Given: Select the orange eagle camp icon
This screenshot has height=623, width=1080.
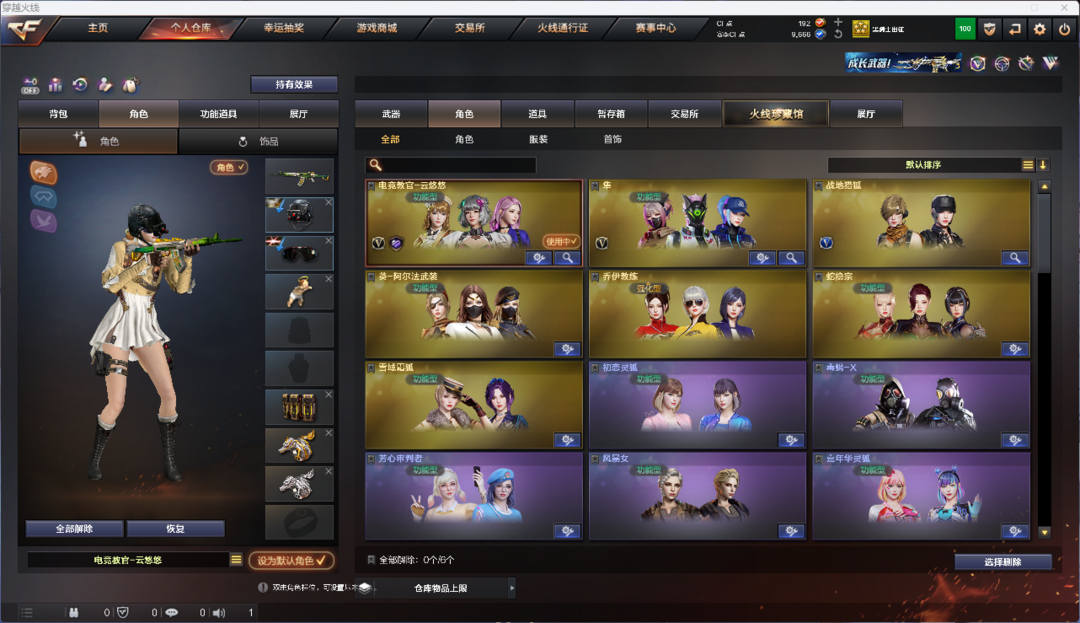Looking at the screenshot, I should (x=43, y=172).
